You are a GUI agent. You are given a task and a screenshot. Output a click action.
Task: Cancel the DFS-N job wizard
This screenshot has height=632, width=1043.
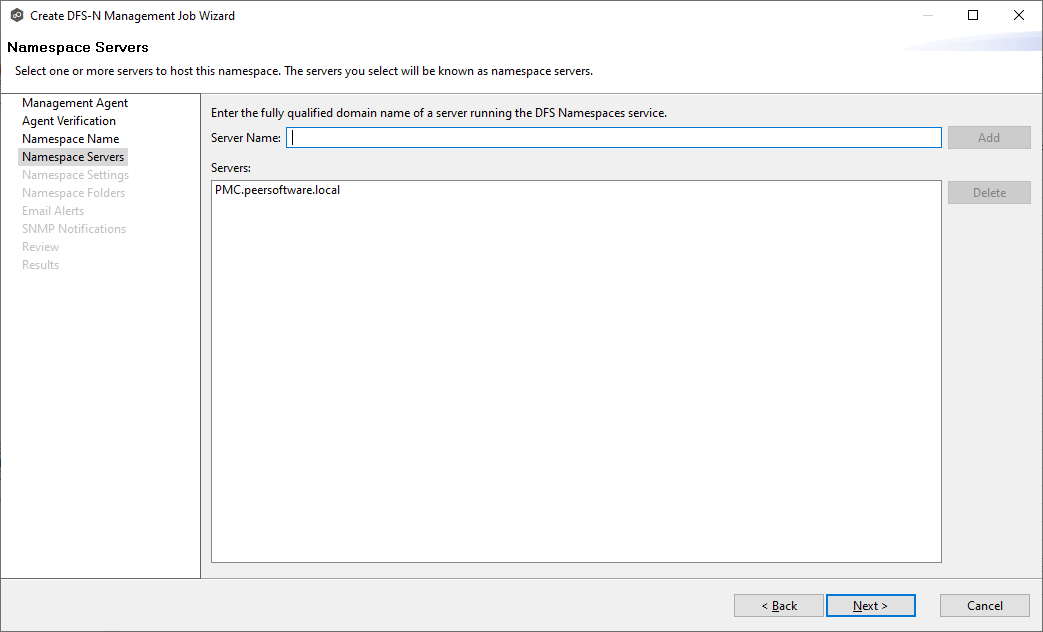984,605
